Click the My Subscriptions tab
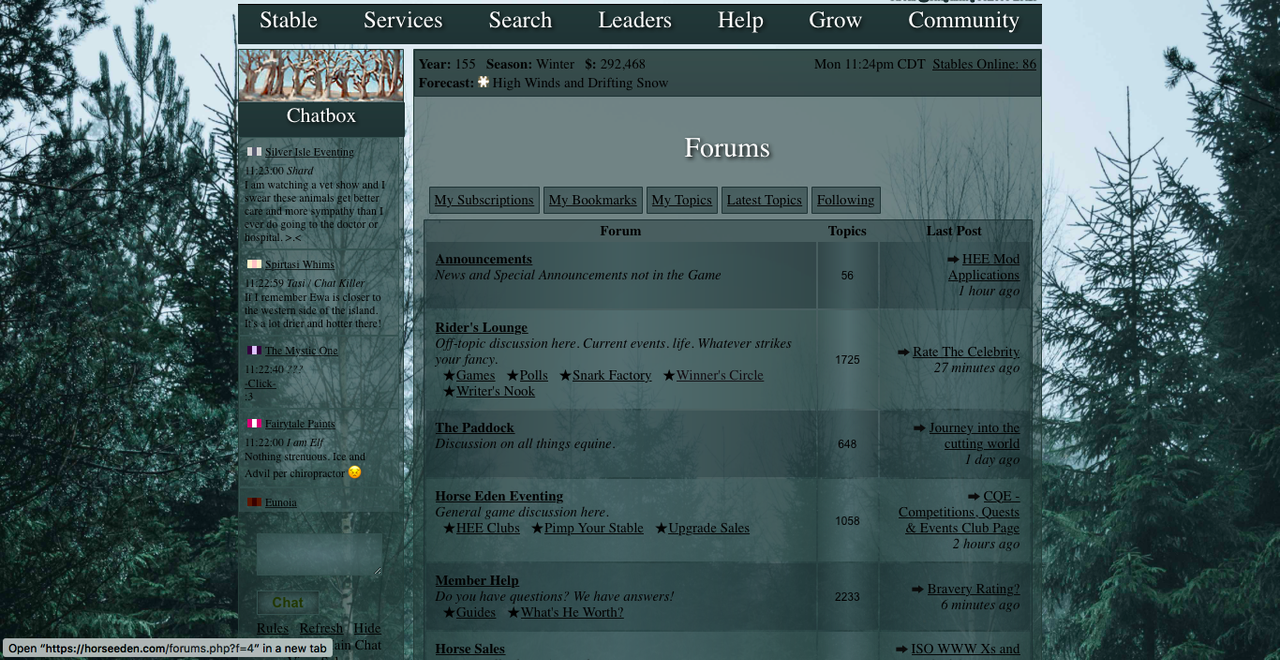Image resolution: width=1280 pixels, height=660 pixels. (x=484, y=200)
